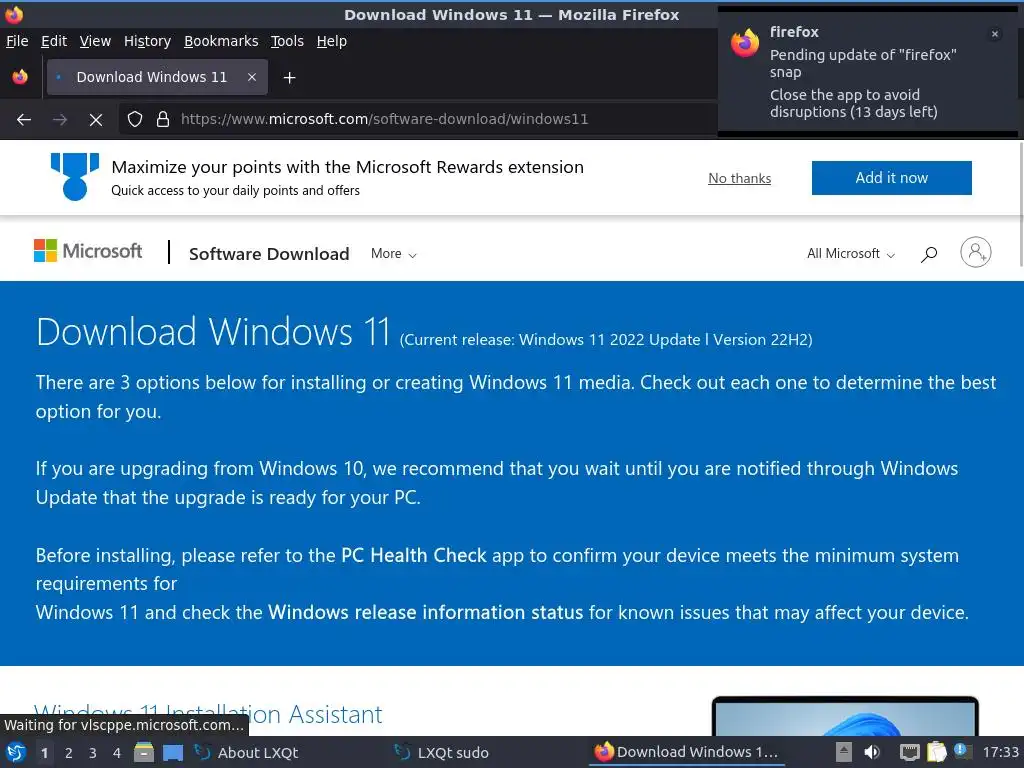Open the Microsoft logo home link
1024x768 pixels.
coord(88,251)
